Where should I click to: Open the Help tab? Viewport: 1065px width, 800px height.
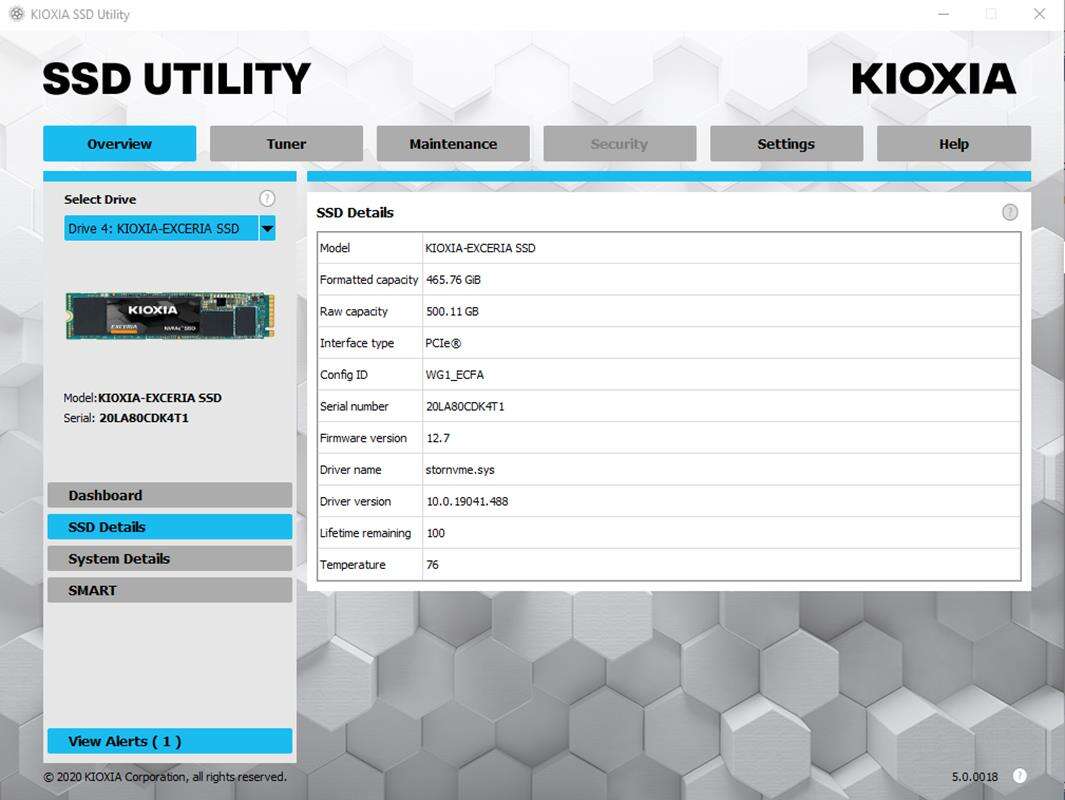click(x=953, y=144)
